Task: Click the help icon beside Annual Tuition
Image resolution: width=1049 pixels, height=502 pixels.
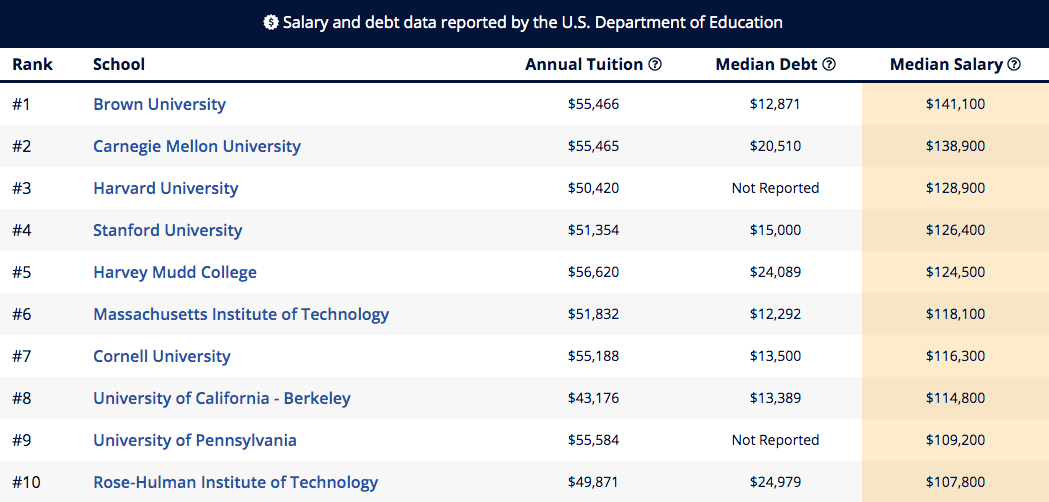Action: point(655,64)
